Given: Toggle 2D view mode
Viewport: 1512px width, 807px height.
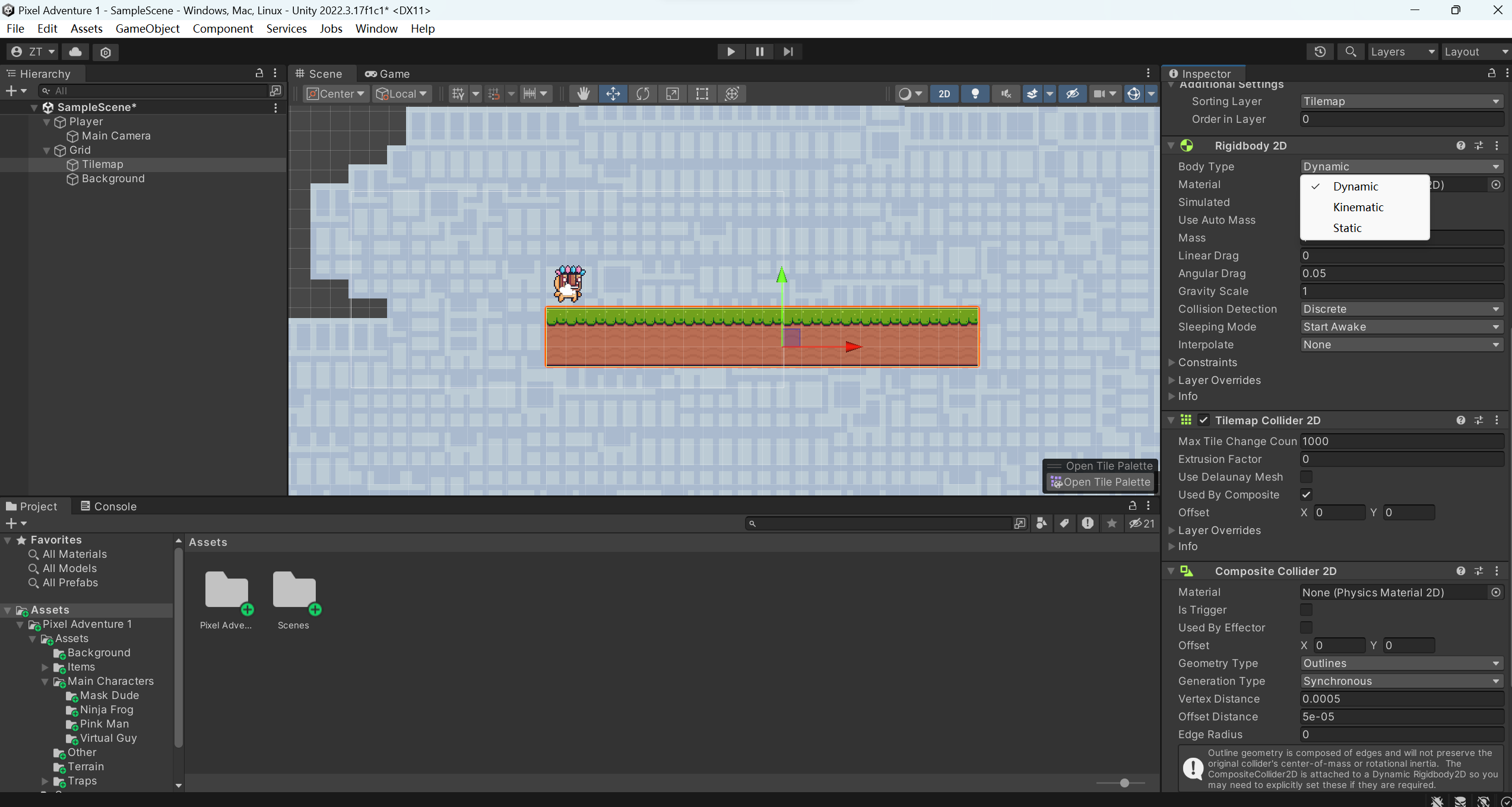Looking at the screenshot, I should click(x=944, y=94).
